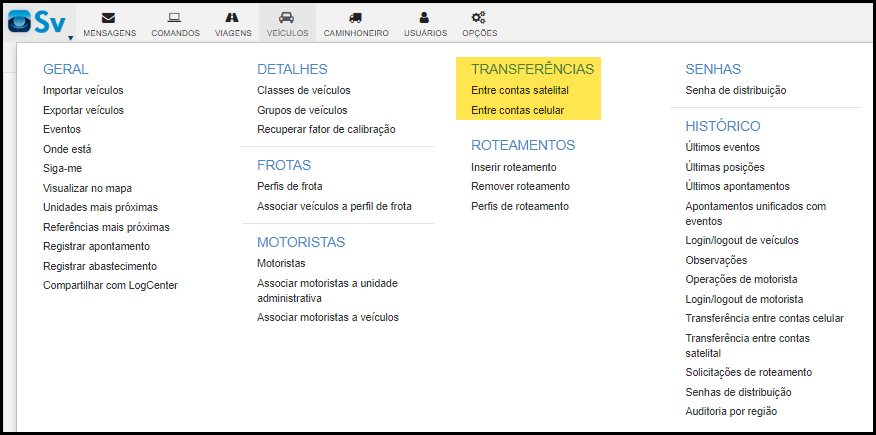This screenshot has height=435, width=876.
Task: Open Entre contas celular transfer option
Action: pyautogui.click(x=517, y=110)
